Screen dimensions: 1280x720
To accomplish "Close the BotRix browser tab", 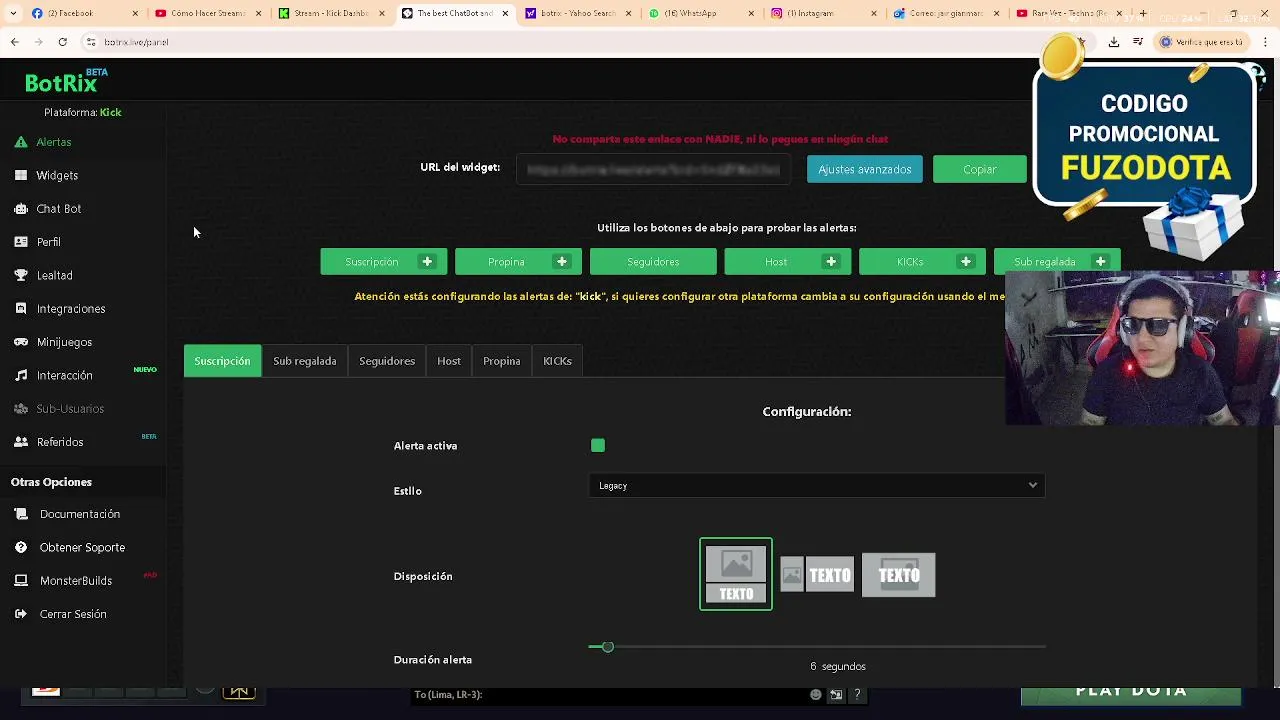I will pos(505,14).
